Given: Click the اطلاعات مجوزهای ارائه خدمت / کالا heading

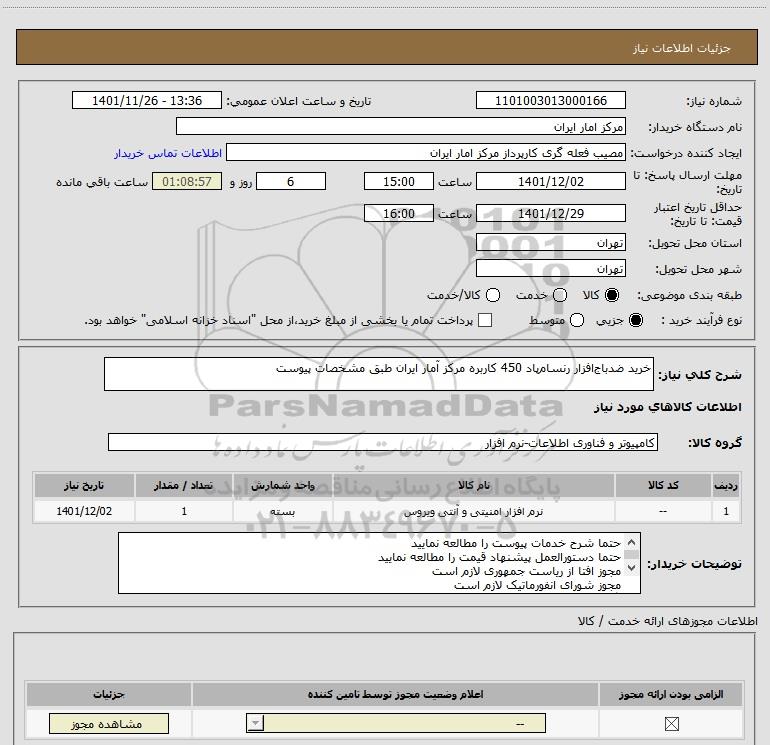Looking at the screenshot, I should 667,621.
